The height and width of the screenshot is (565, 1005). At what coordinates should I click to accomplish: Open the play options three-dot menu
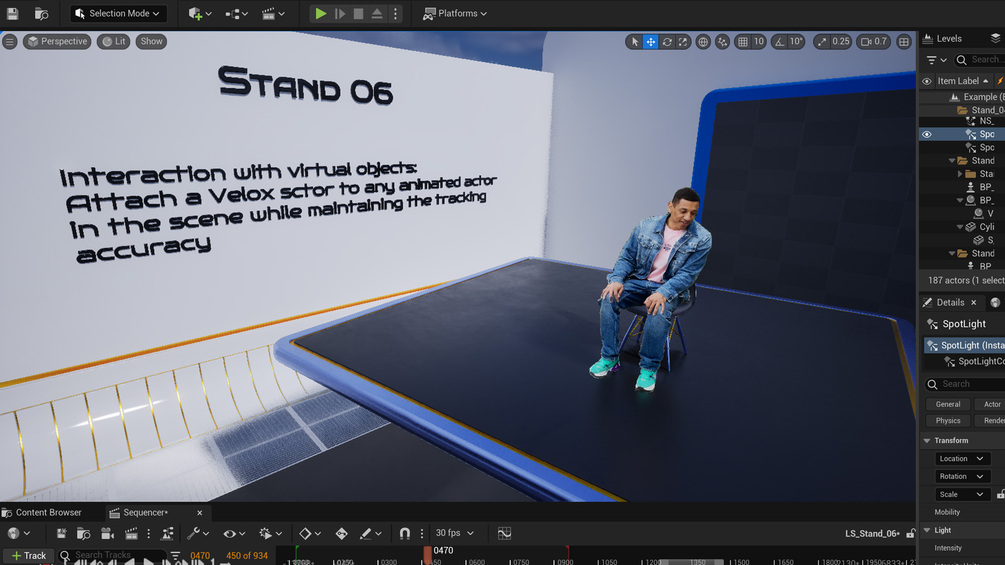(x=395, y=13)
